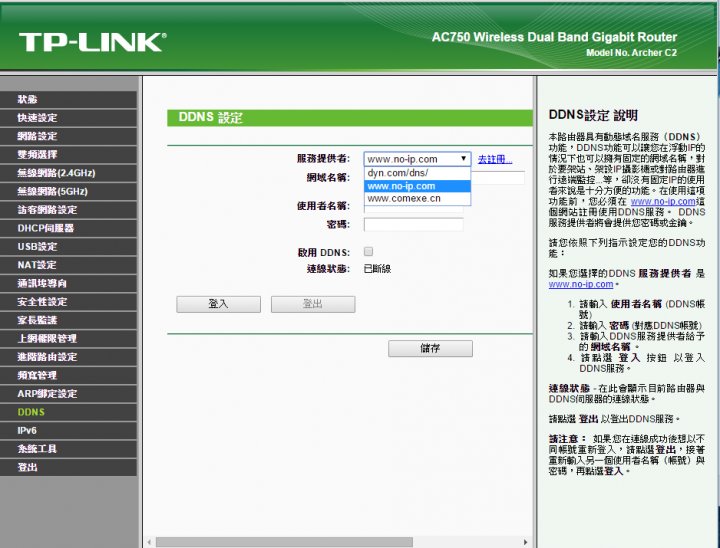720x548 pixels.
Task: Open USB設定 menu
Action: (x=68, y=246)
